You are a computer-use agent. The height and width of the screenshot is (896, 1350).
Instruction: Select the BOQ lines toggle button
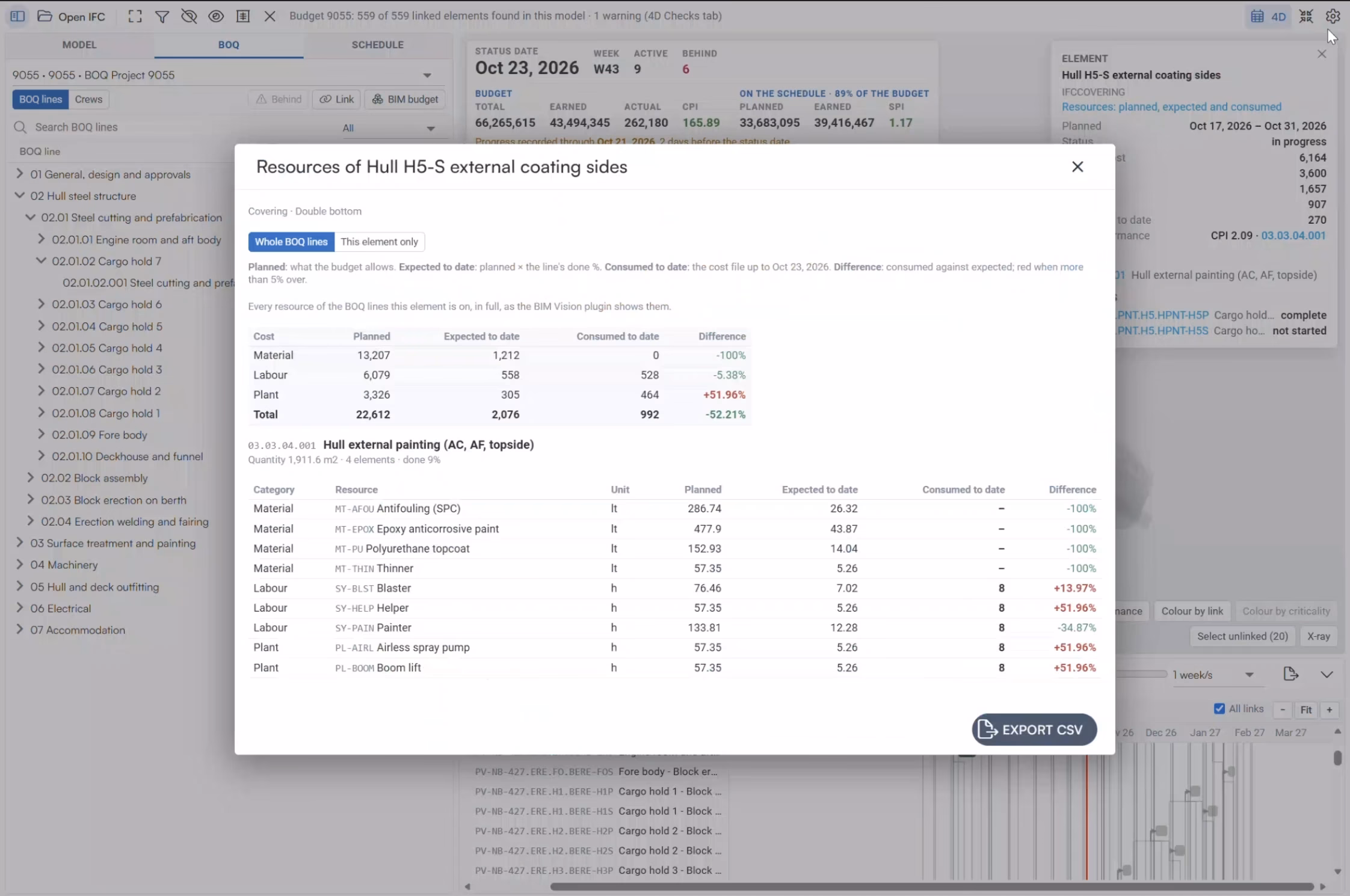pyautogui.click(x=40, y=99)
